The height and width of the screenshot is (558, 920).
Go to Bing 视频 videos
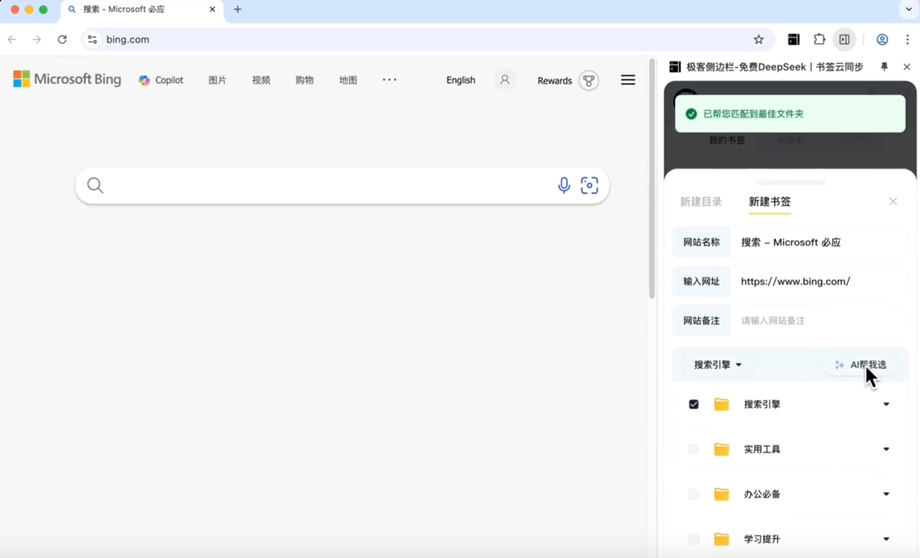pyautogui.click(x=261, y=80)
